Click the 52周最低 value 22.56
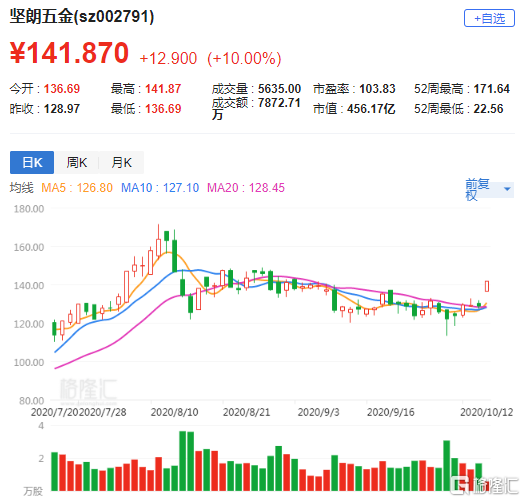The height and width of the screenshot is (502, 525). point(489,109)
